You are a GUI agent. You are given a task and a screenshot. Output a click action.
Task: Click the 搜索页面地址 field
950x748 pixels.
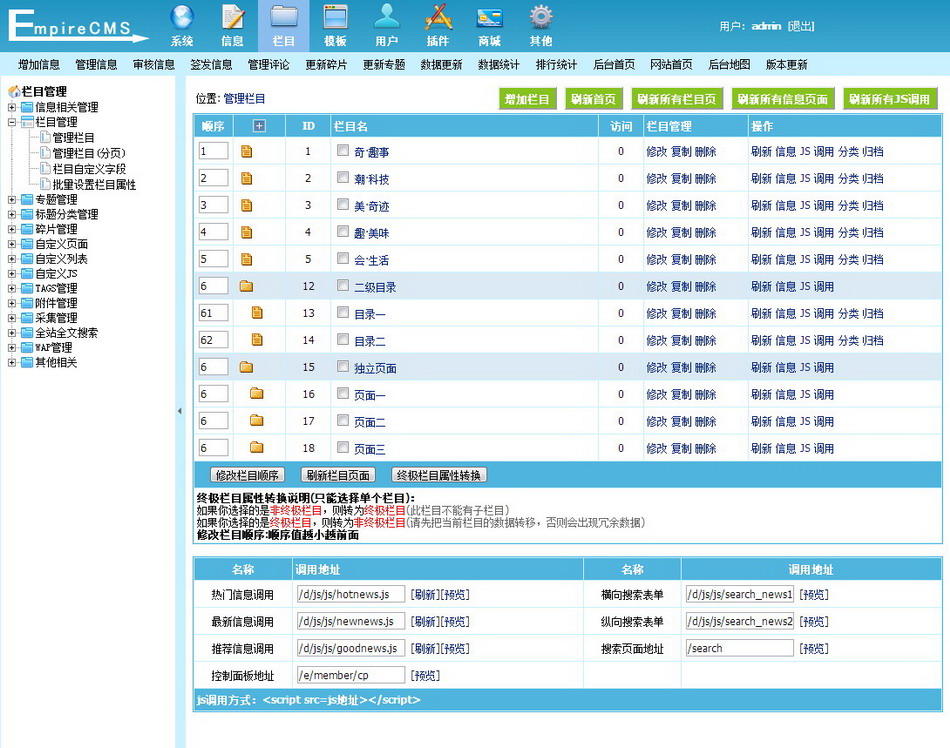(739, 648)
